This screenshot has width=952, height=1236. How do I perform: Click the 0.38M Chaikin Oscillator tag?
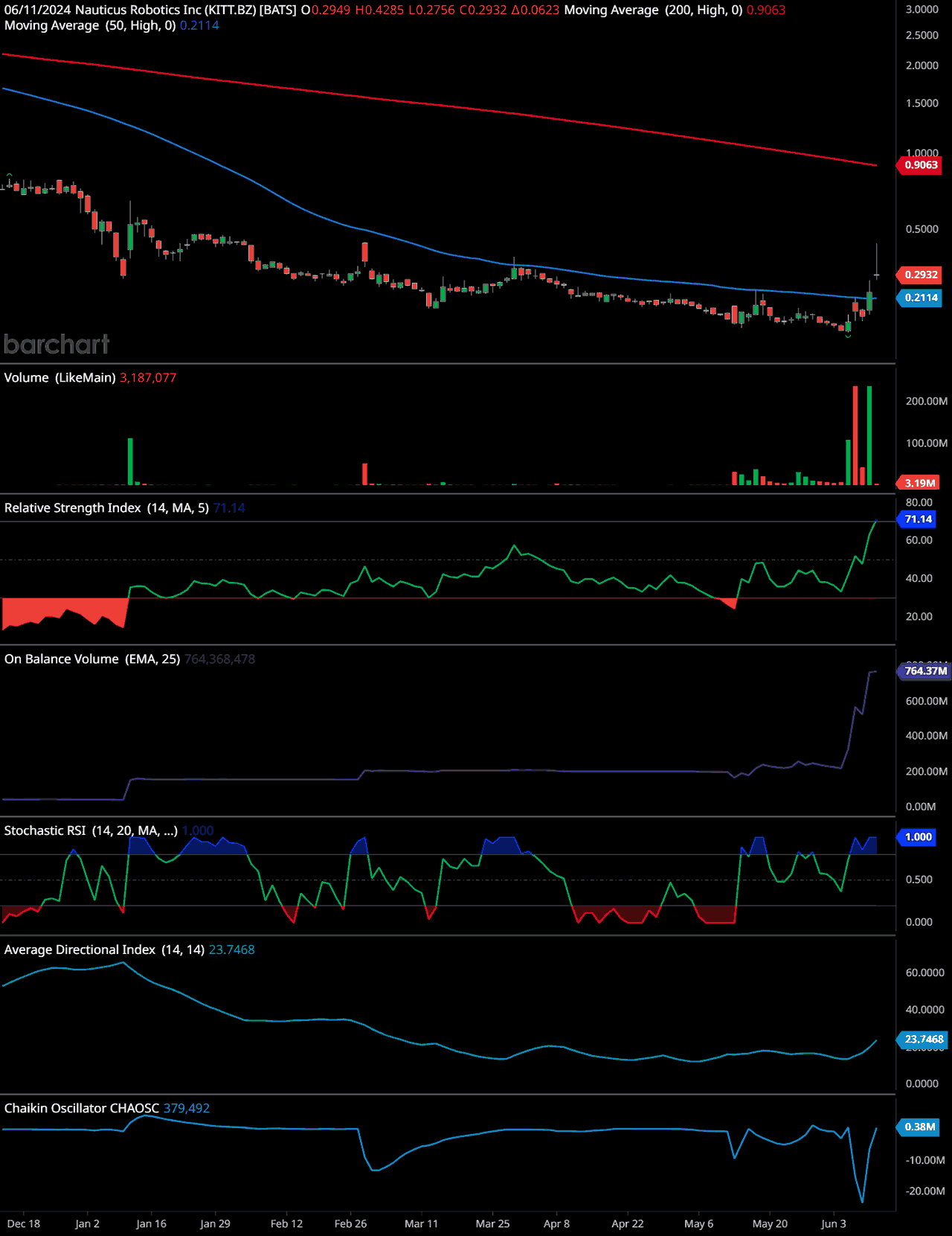pos(919,1127)
